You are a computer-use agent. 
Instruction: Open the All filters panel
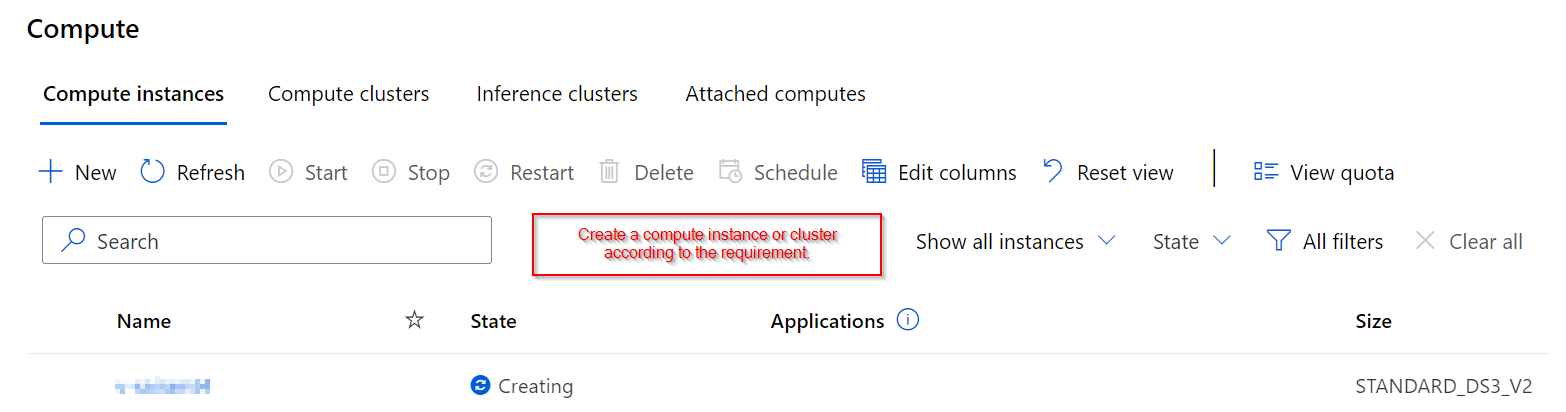pyautogui.click(x=1324, y=241)
